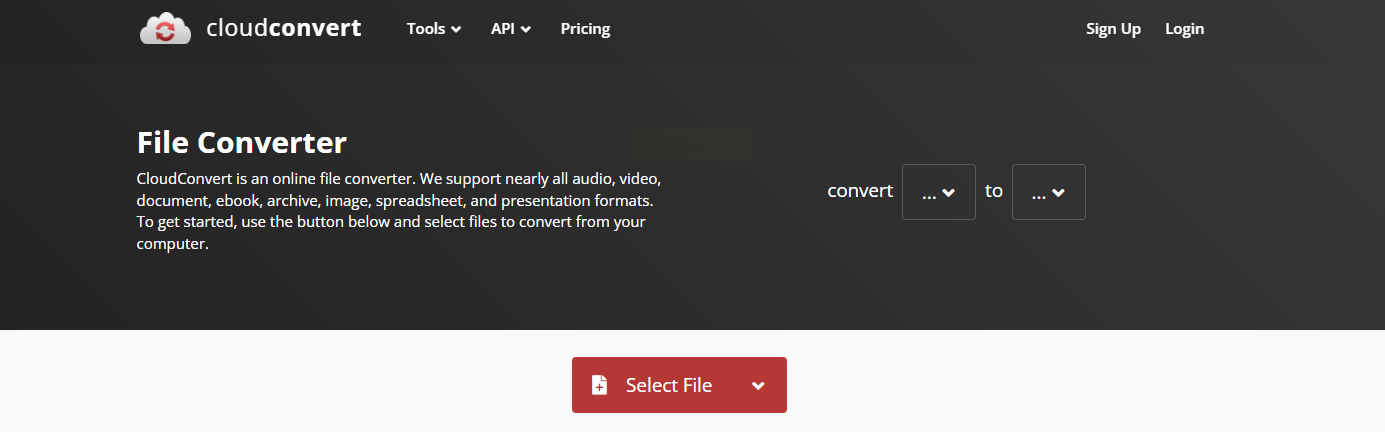Click the Login link
Screen dimensions: 1385x432
(1184, 29)
